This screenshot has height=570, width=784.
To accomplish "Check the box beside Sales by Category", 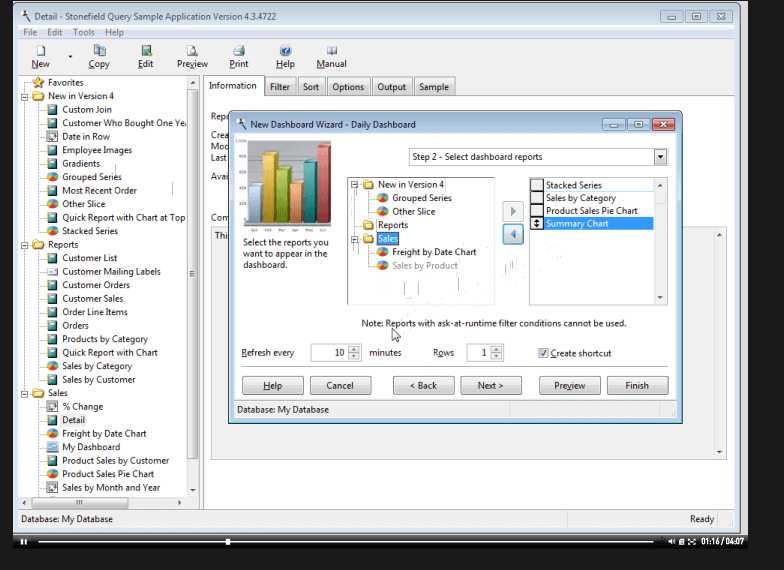I will coord(537,198).
